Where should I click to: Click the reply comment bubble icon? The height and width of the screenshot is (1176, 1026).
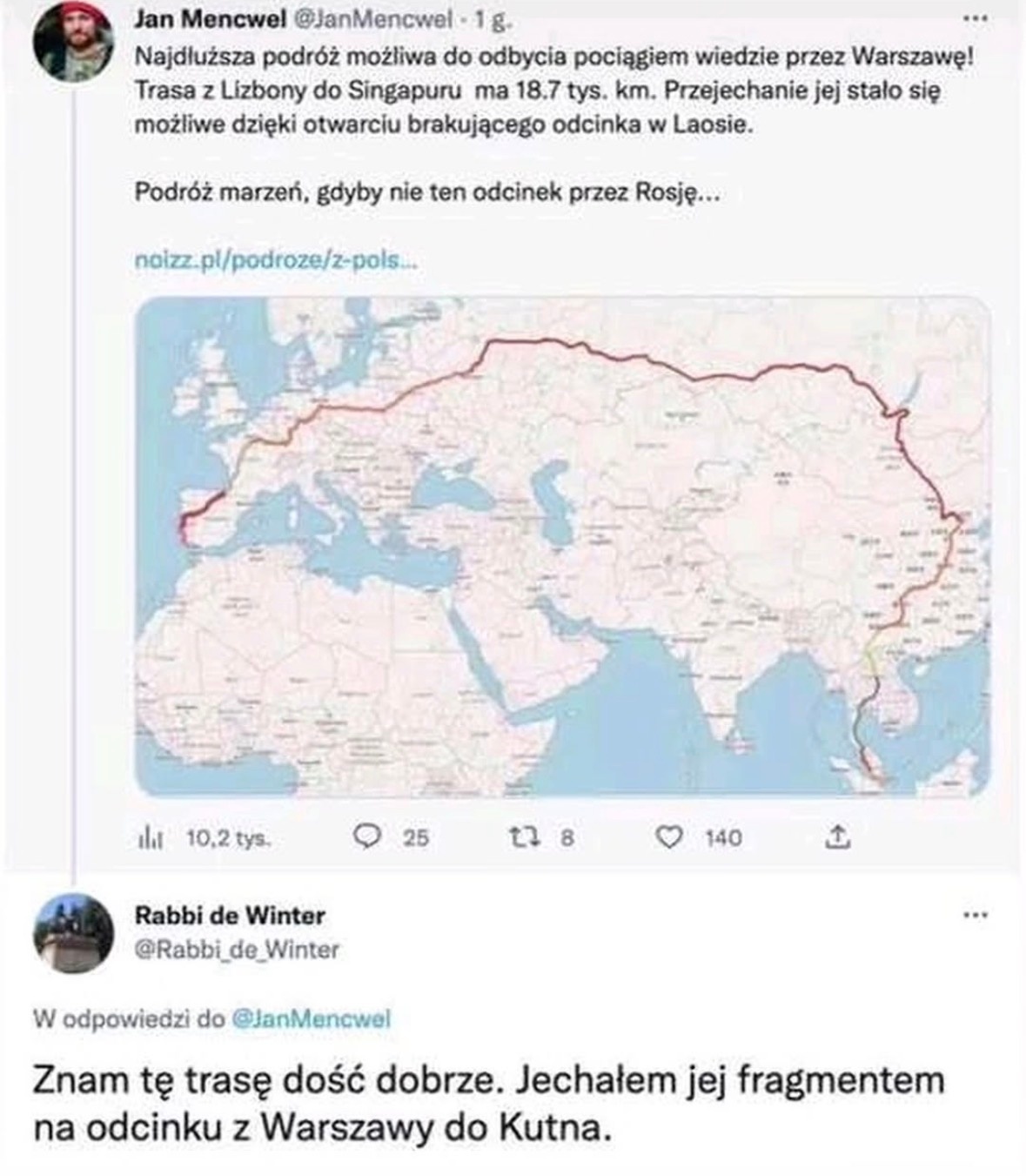click(x=368, y=837)
